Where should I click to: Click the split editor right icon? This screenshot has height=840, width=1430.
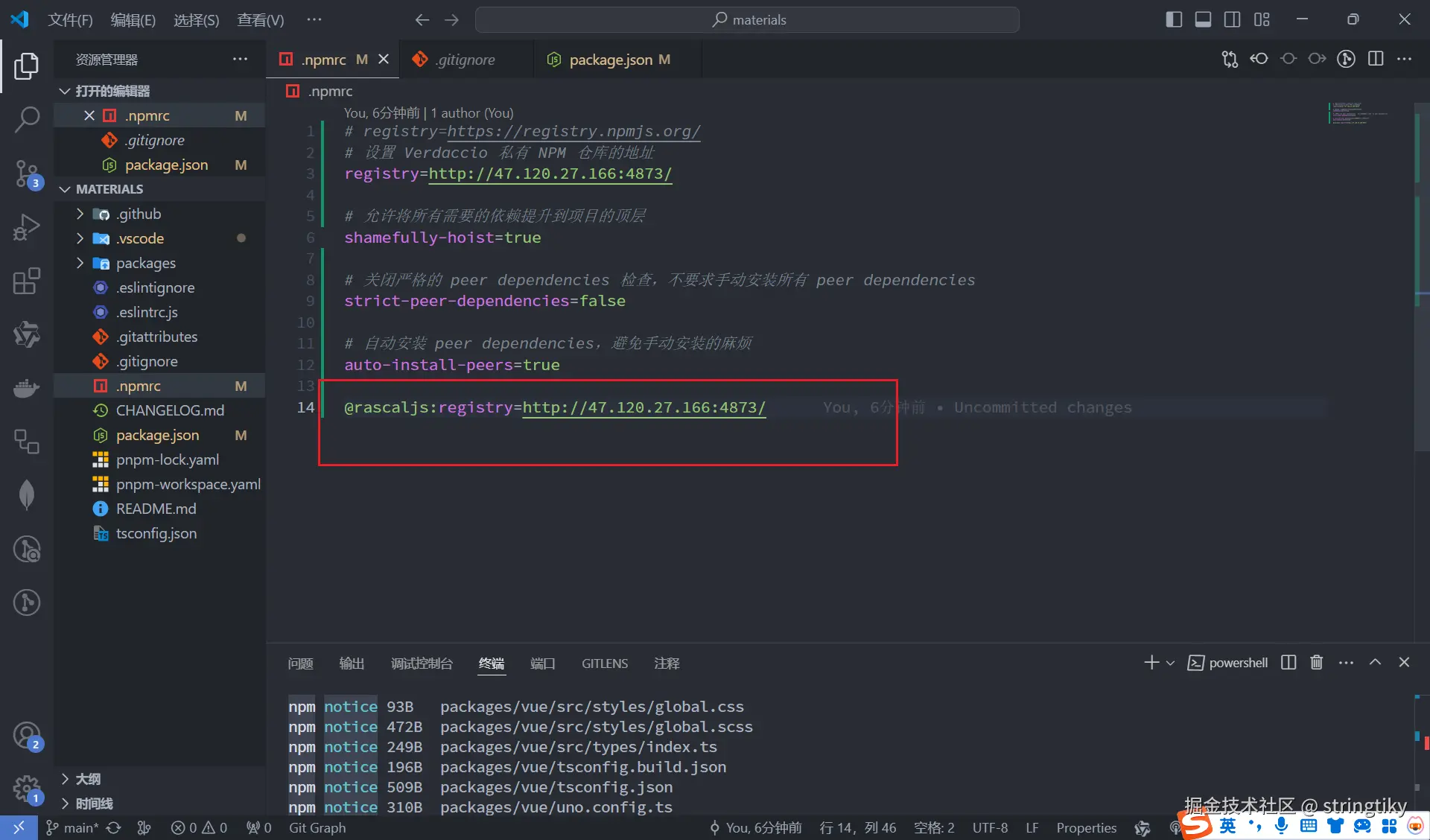[x=1375, y=60]
